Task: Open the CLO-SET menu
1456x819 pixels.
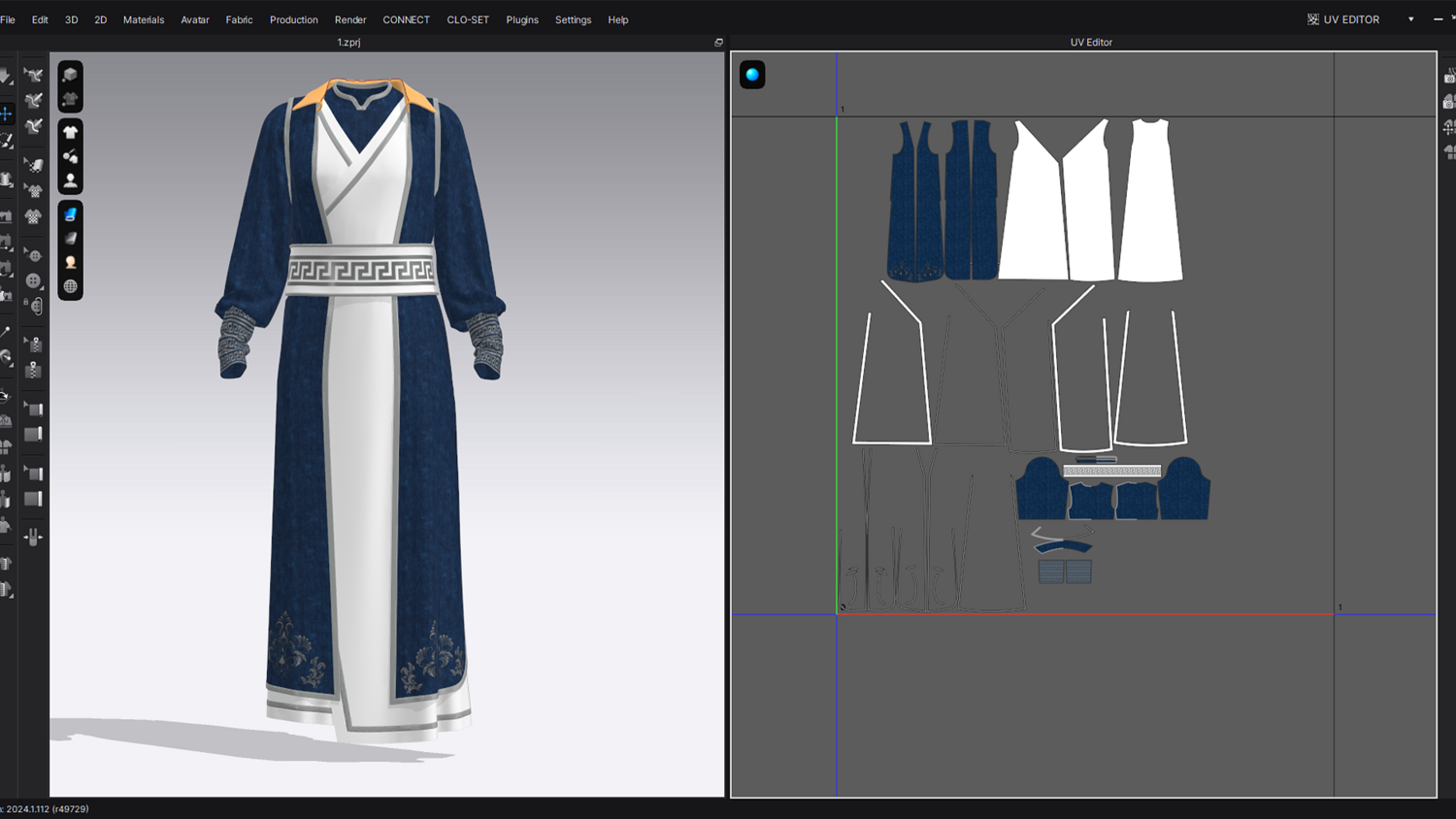Action: 468,19
